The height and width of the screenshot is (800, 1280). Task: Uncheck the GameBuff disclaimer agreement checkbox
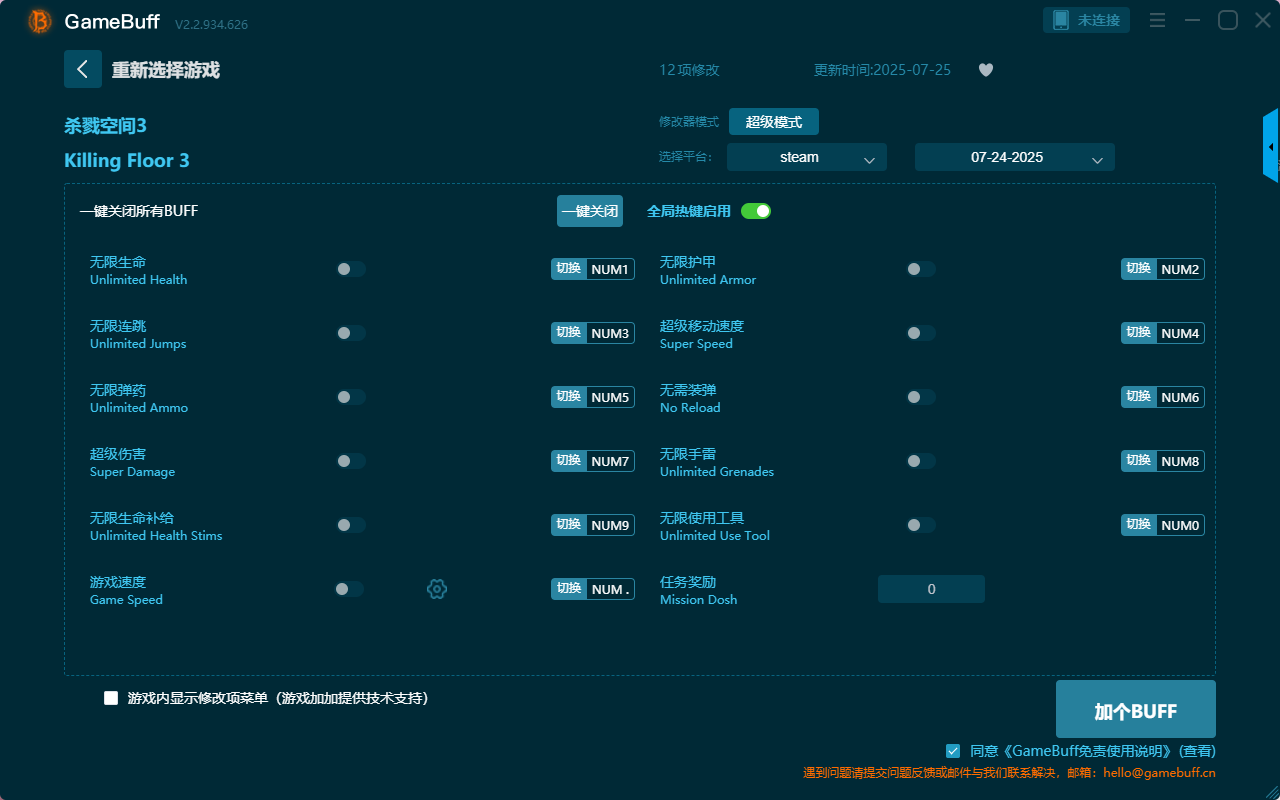coord(952,751)
